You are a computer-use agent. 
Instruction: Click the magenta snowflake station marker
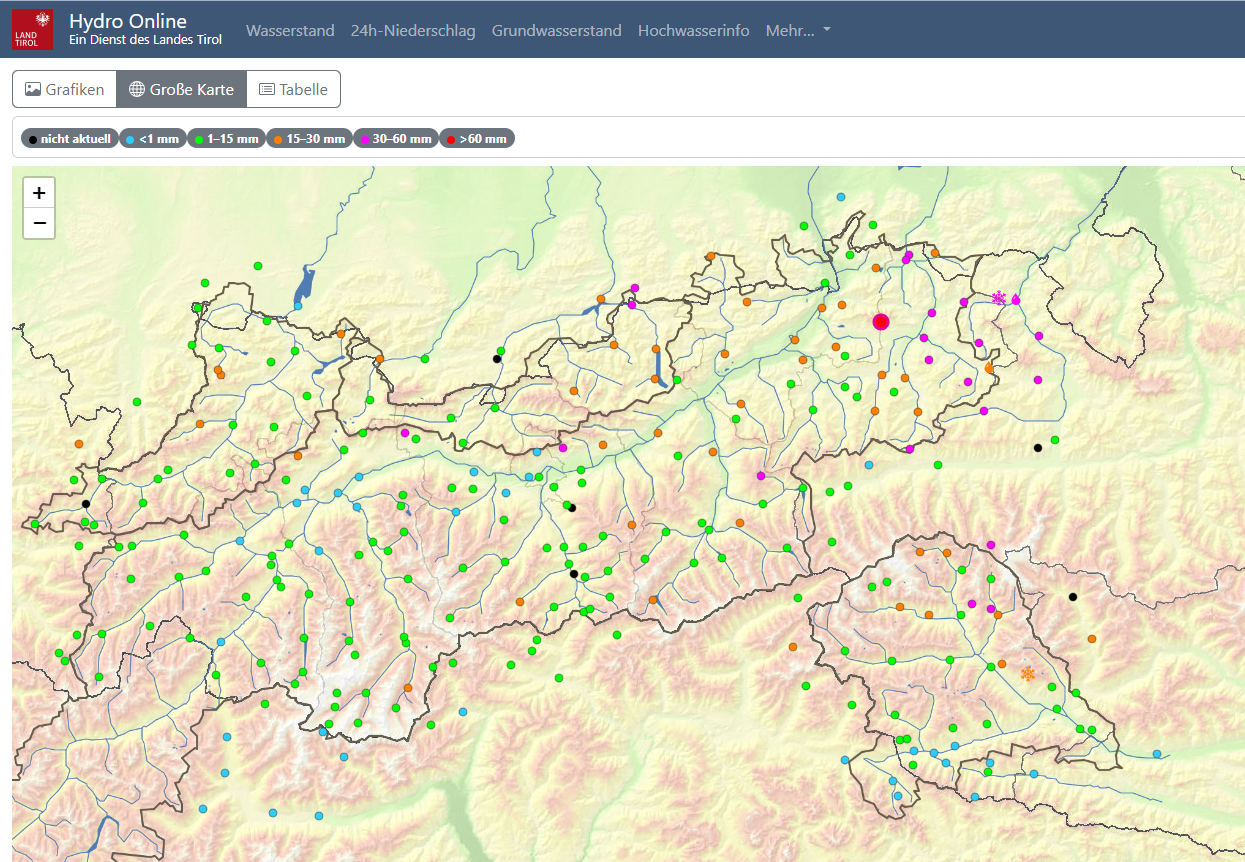coord(998,298)
